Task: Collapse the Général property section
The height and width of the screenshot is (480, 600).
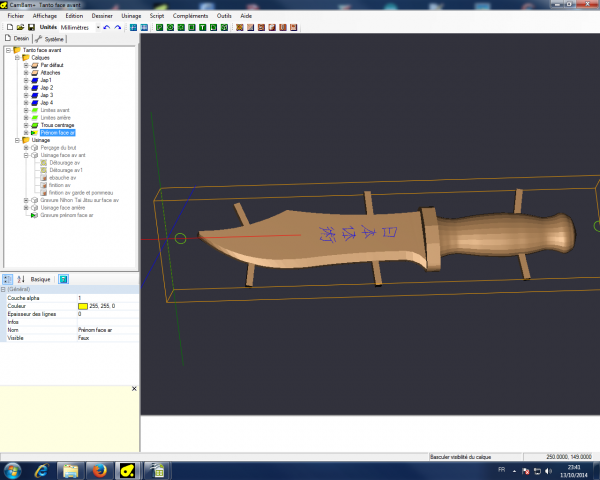Action: pyautogui.click(x=3, y=289)
